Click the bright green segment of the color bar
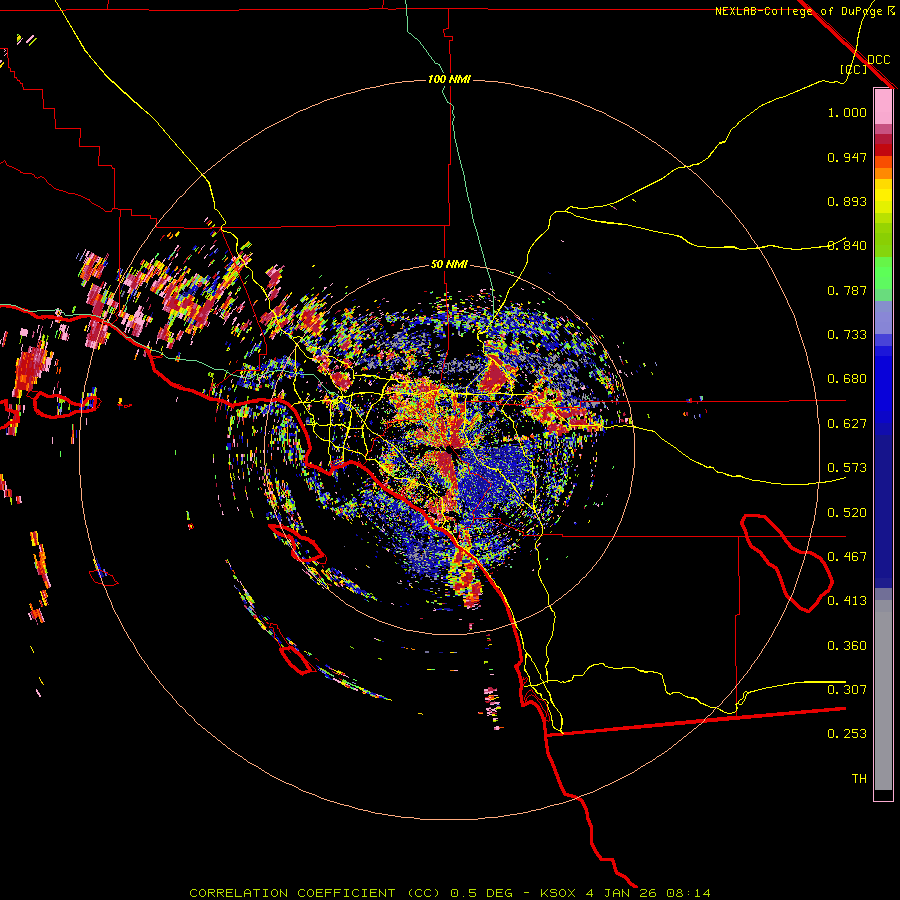 point(883,273)
